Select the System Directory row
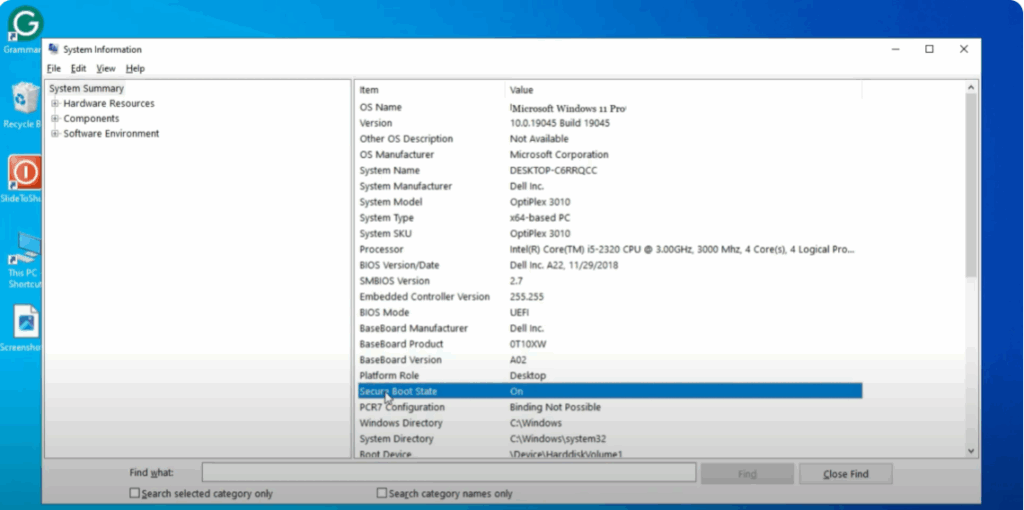Viewport: 1024px width, 510px height. [609, 439]
